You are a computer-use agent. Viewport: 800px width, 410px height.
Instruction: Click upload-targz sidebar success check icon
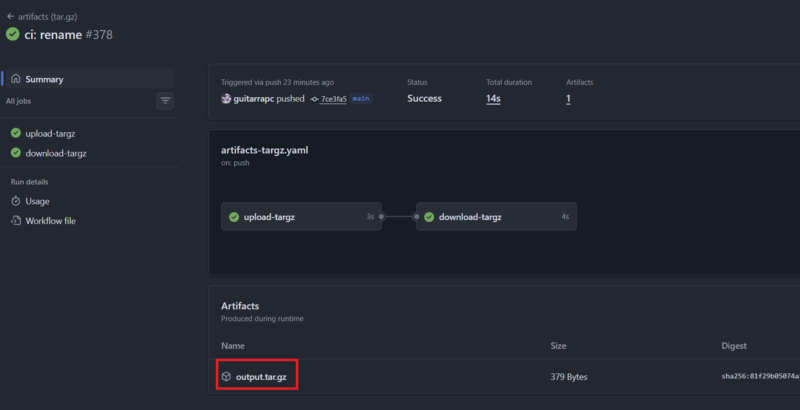tap(16, 133)
